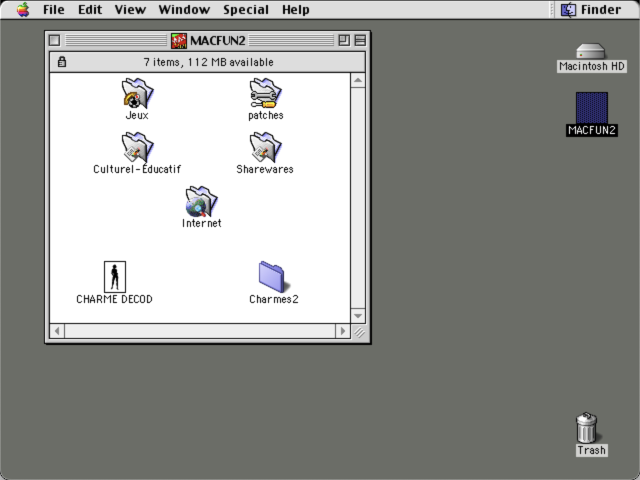The width and height of the screenshot is (640, 480).
Task: Click the horizontal scrollbar left arrow
Action: click(x=57, y=331)
